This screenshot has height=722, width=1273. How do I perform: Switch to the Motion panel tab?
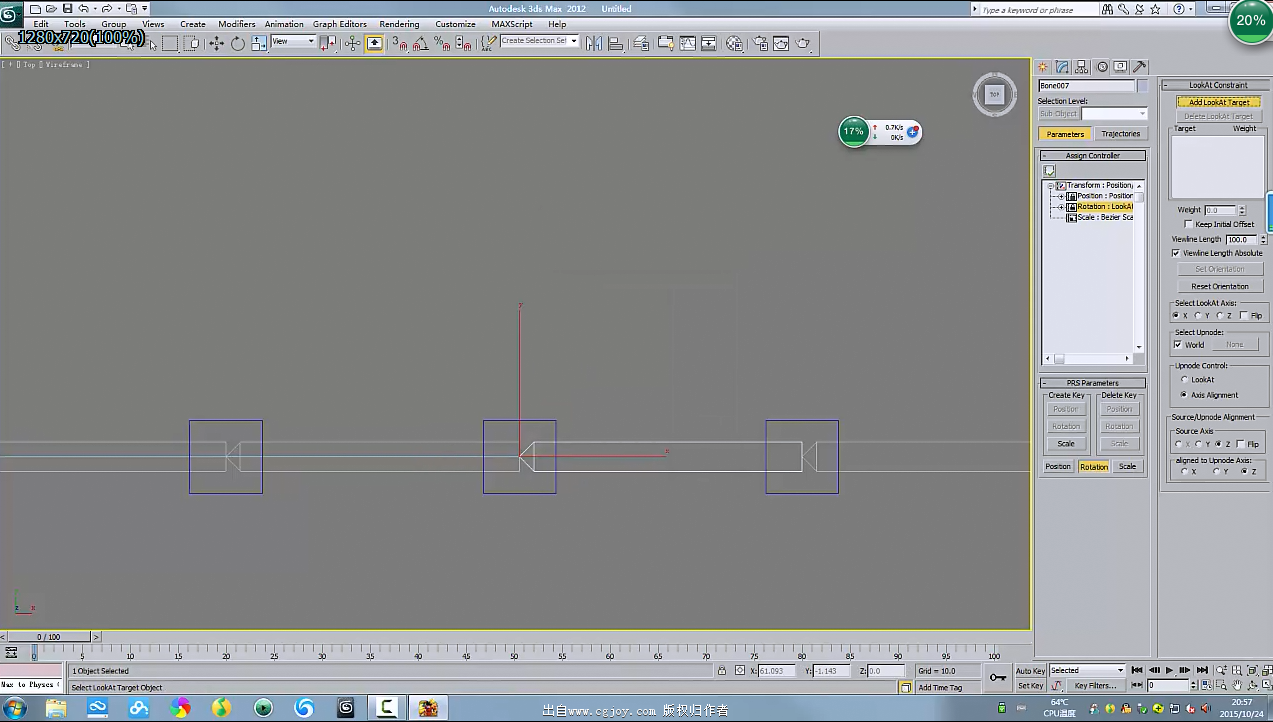(1102, 67)
